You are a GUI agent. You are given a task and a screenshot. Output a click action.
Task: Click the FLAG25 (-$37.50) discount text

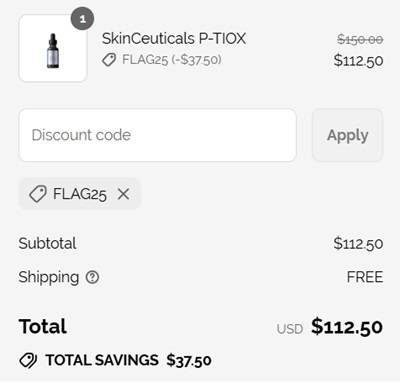click(172, 60)
